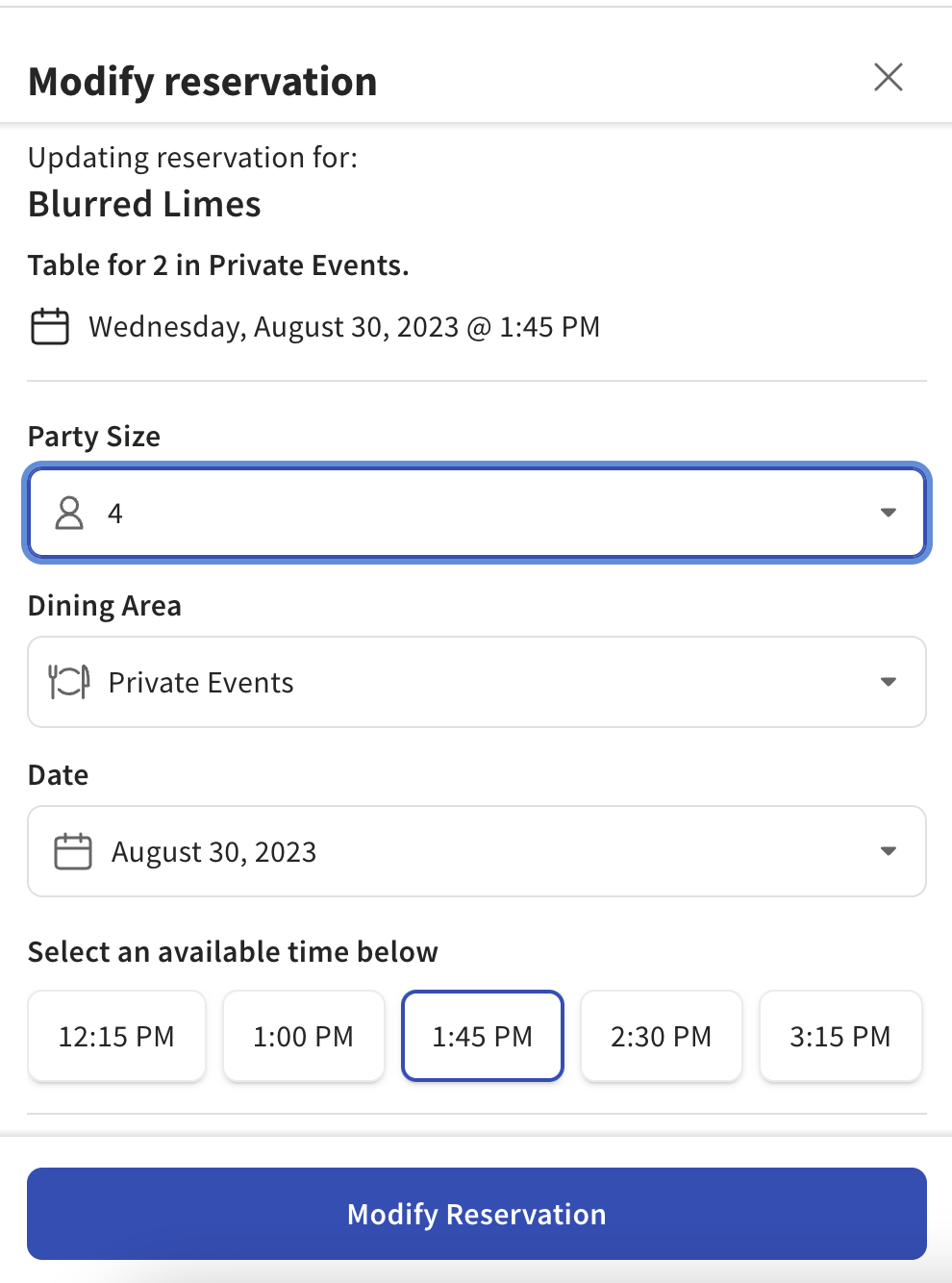Expand the Party Size dropdown arrow

pyautogui.click(x=888, y=513)
